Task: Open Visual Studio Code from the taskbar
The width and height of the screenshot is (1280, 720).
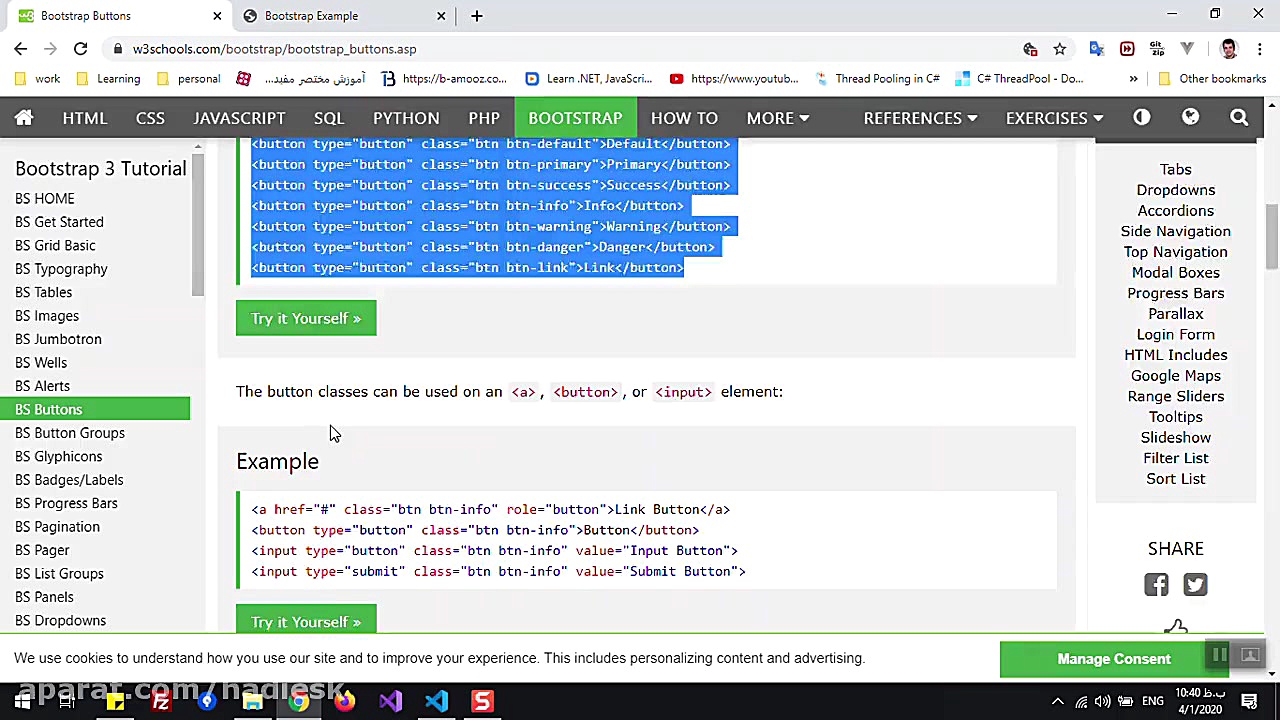Action: click(x=435, y=700)
